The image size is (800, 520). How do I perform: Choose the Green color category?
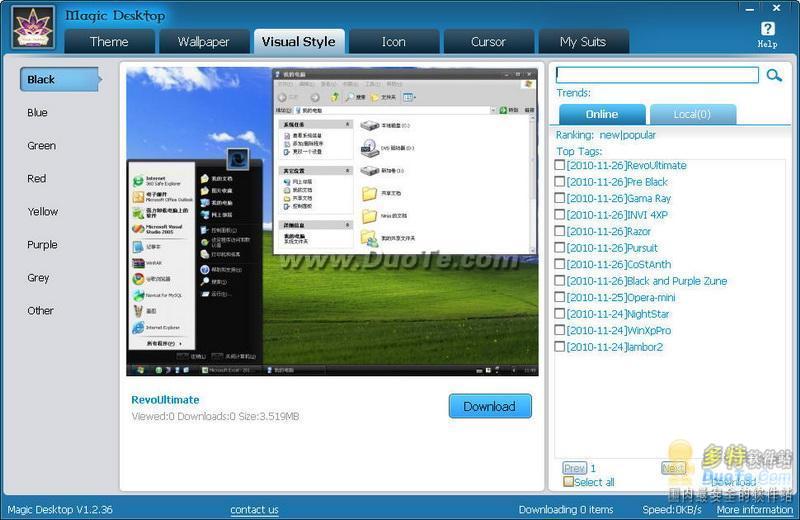(41, 145)
